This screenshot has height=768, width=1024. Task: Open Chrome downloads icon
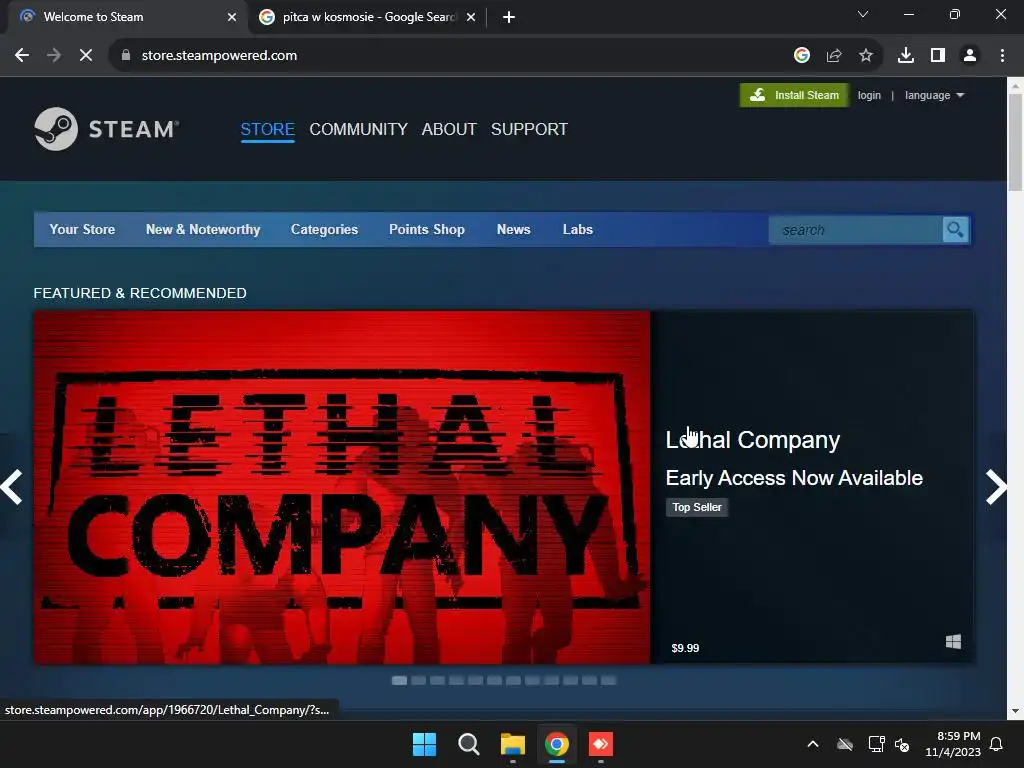906,56
